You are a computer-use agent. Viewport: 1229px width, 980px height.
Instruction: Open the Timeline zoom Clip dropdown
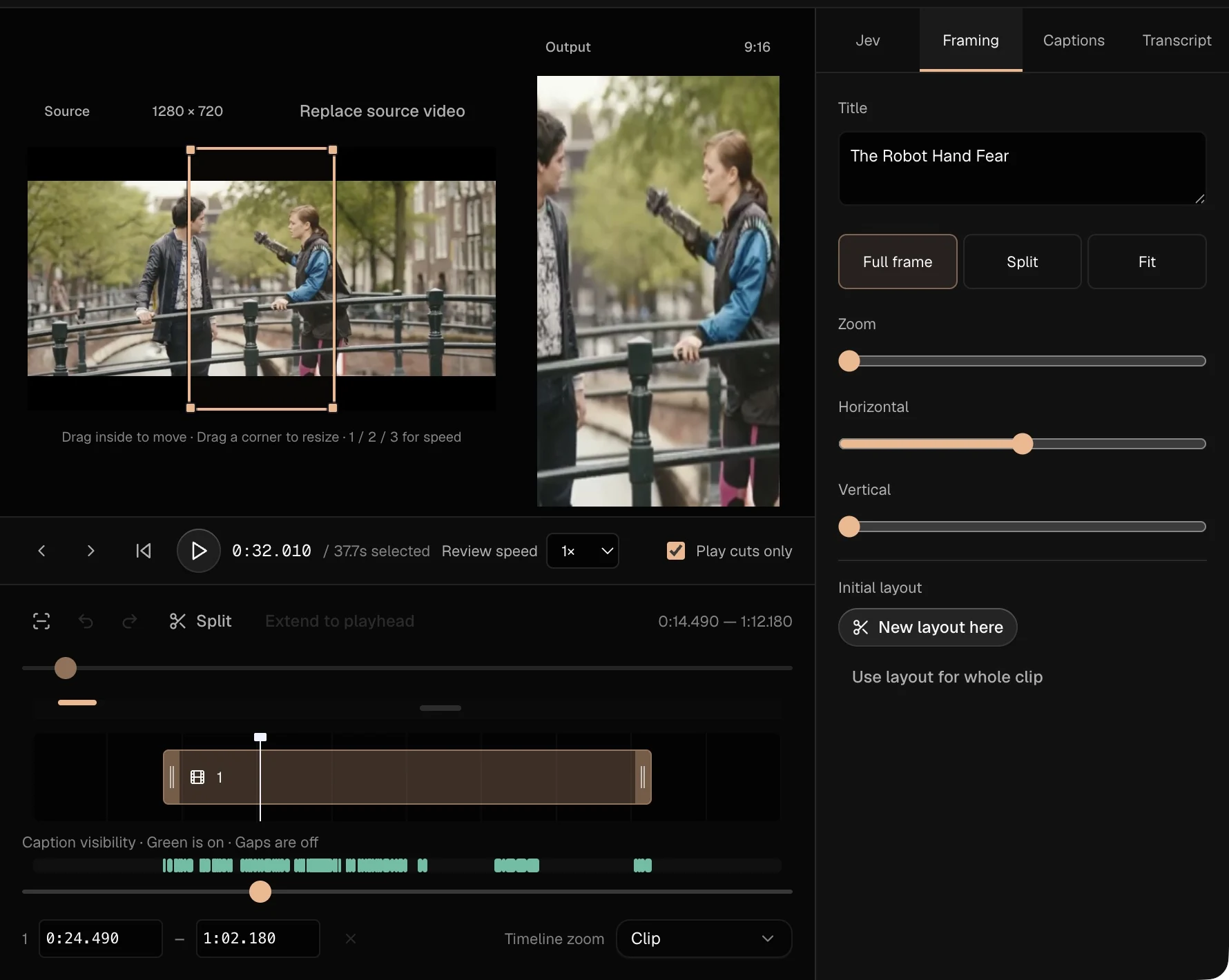704,939
